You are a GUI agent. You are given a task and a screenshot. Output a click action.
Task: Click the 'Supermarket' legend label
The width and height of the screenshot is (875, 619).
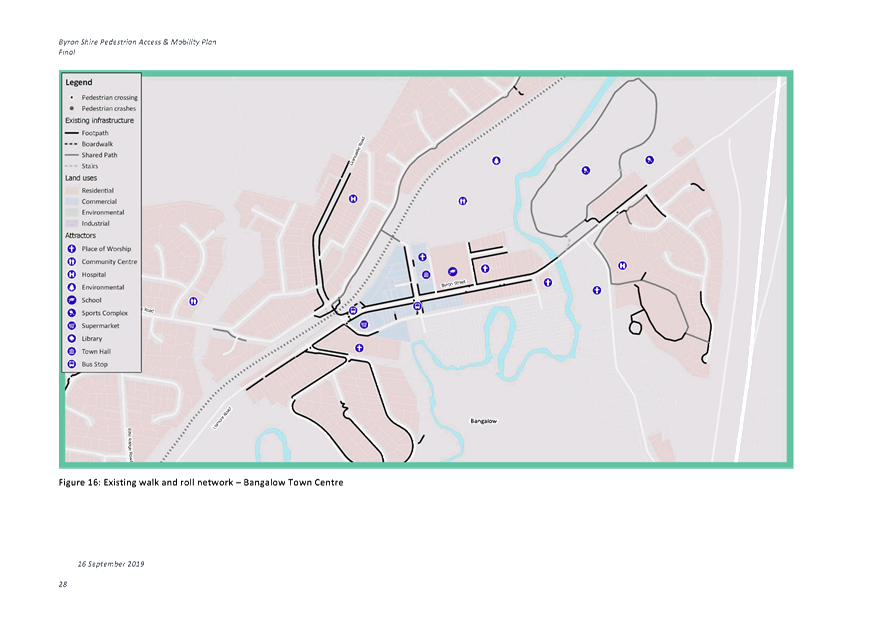pyautogui.click(x=100, y=326)
